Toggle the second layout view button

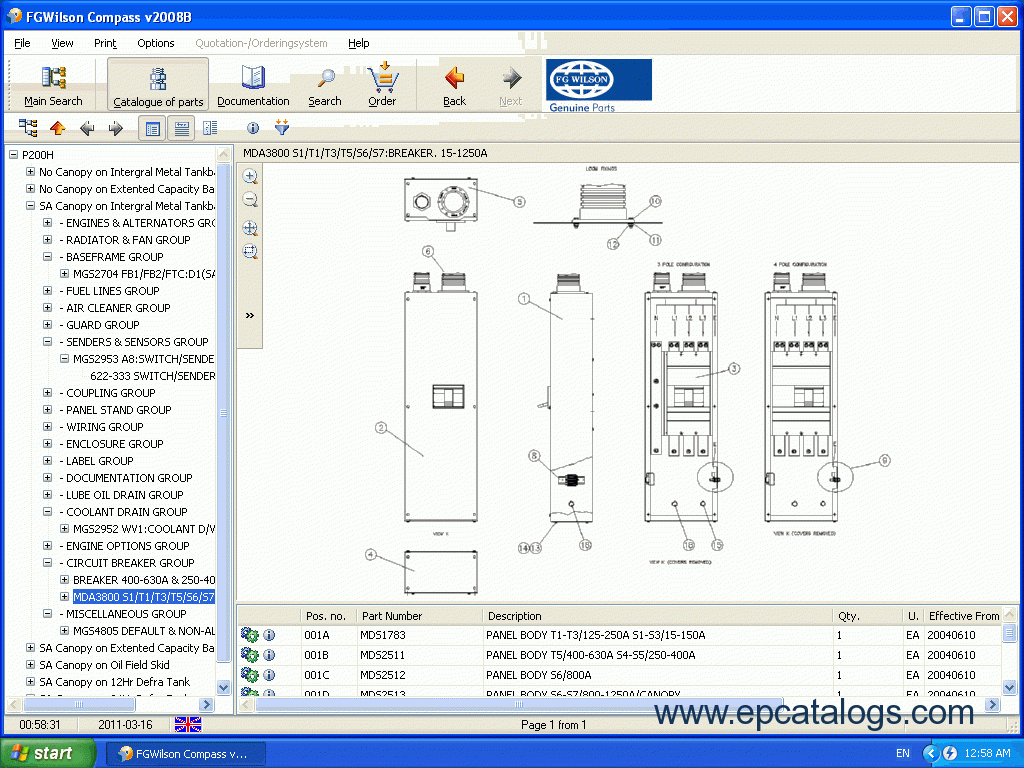[182, 128]
